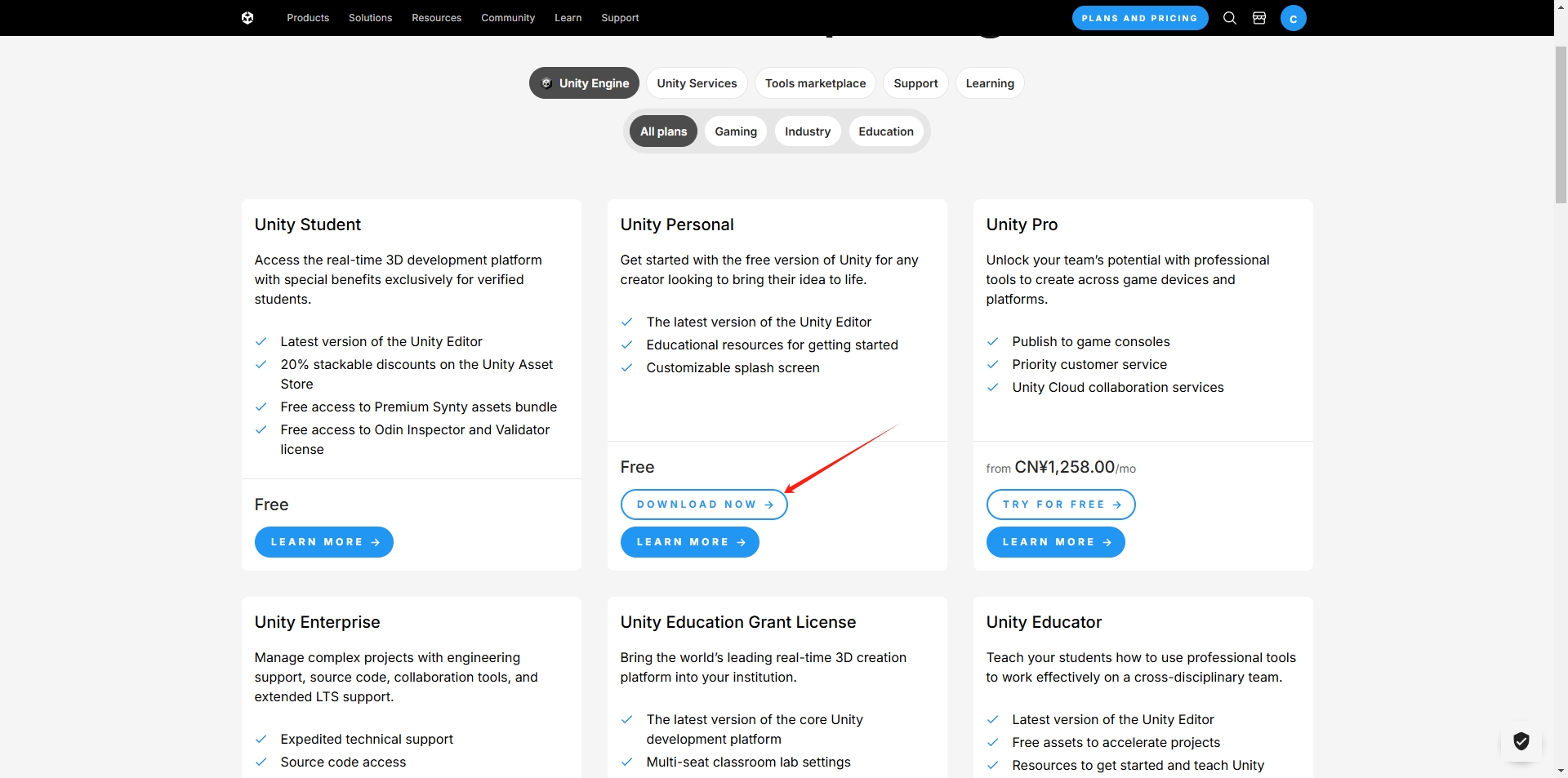The image size is (1568, 778).
Task: Switch to the Unity Services tab
Action: coord(697,83)
